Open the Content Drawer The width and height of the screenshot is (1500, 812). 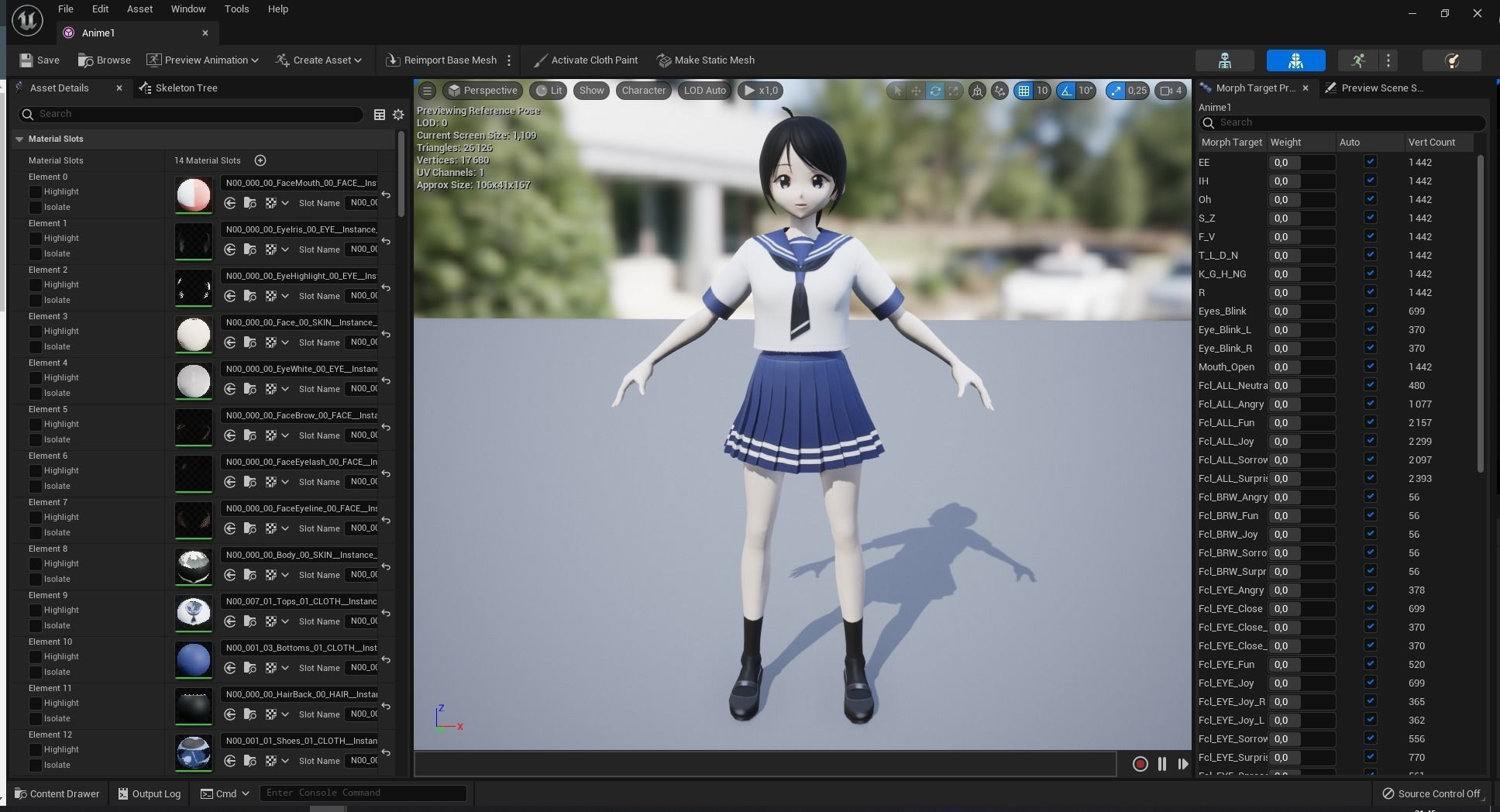(x=56, y=793)
